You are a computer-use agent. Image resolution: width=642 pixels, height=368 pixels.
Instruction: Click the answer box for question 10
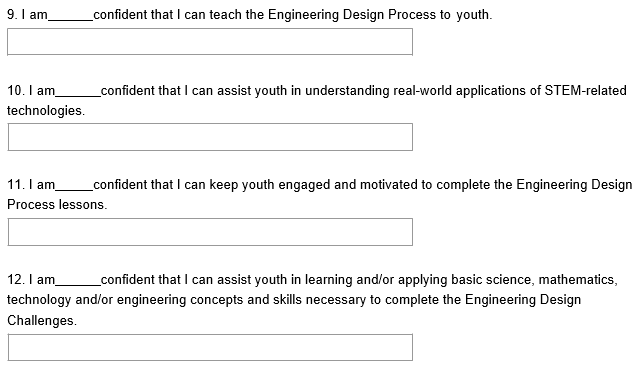click(x=210, y=137)
